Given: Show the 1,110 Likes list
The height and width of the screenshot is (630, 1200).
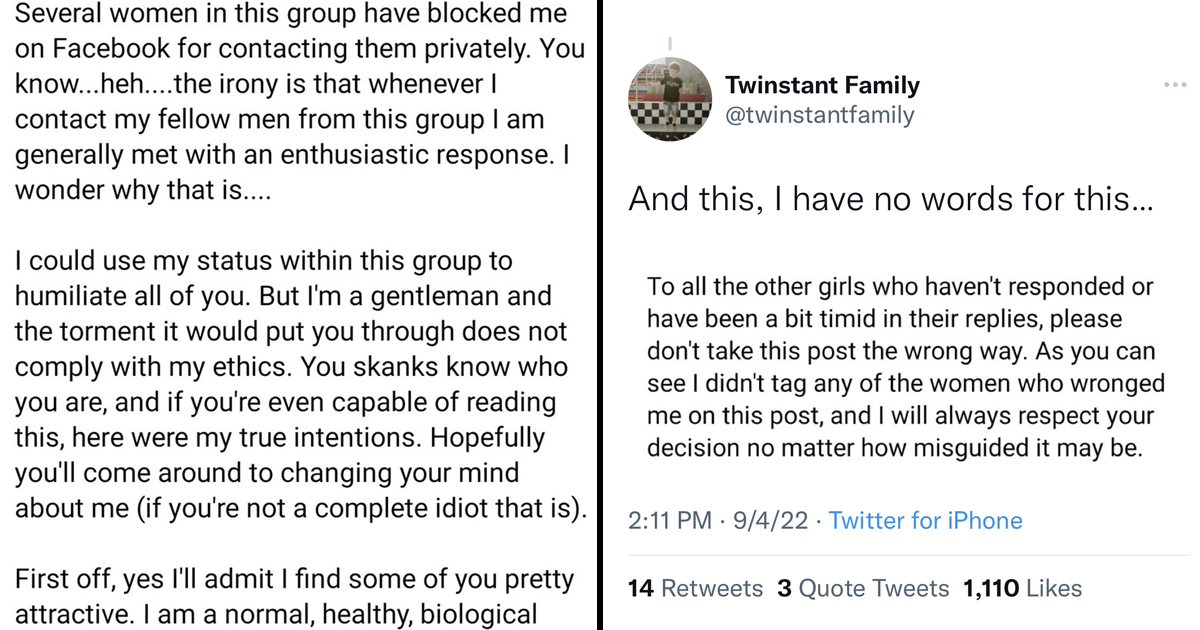Looking at the screenshot, I should 1022,589.
